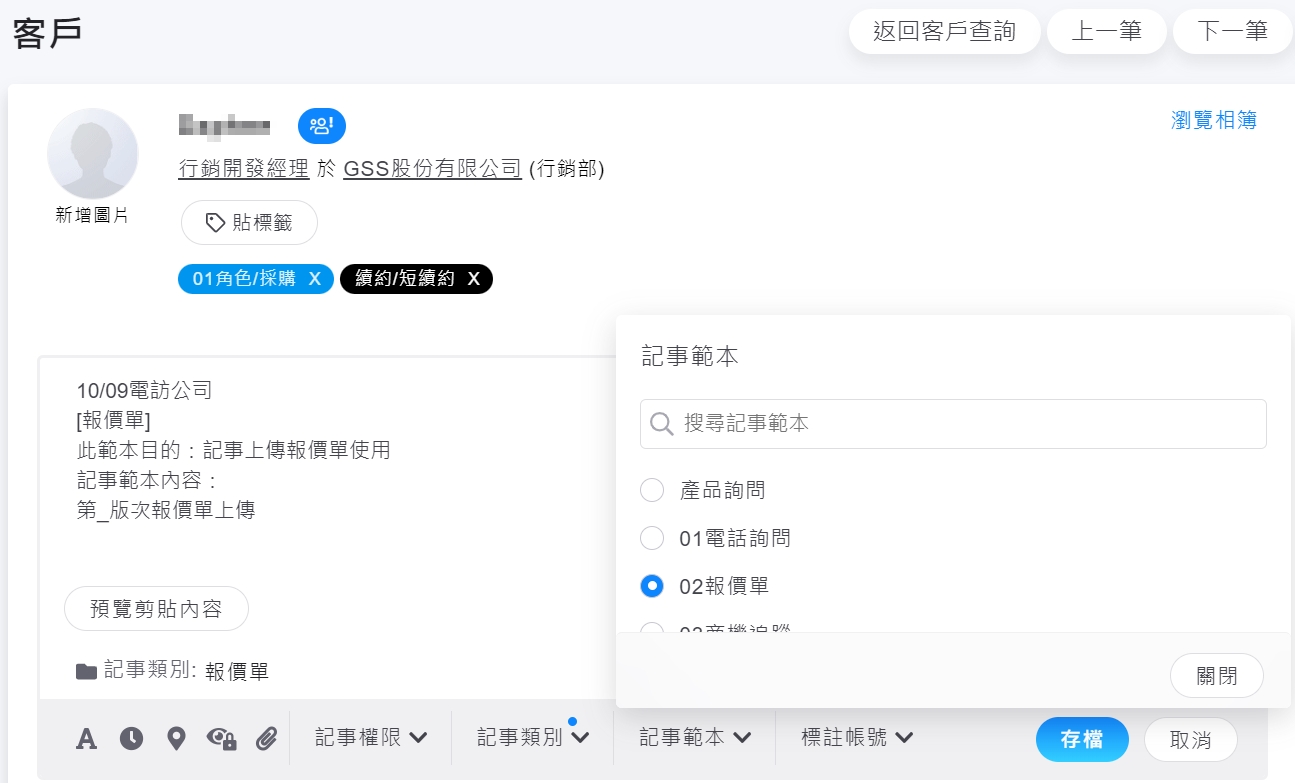Screen dimensions: 1295x783
Task: Select the 01電話詢問 radio option
Action: point(652,538)
